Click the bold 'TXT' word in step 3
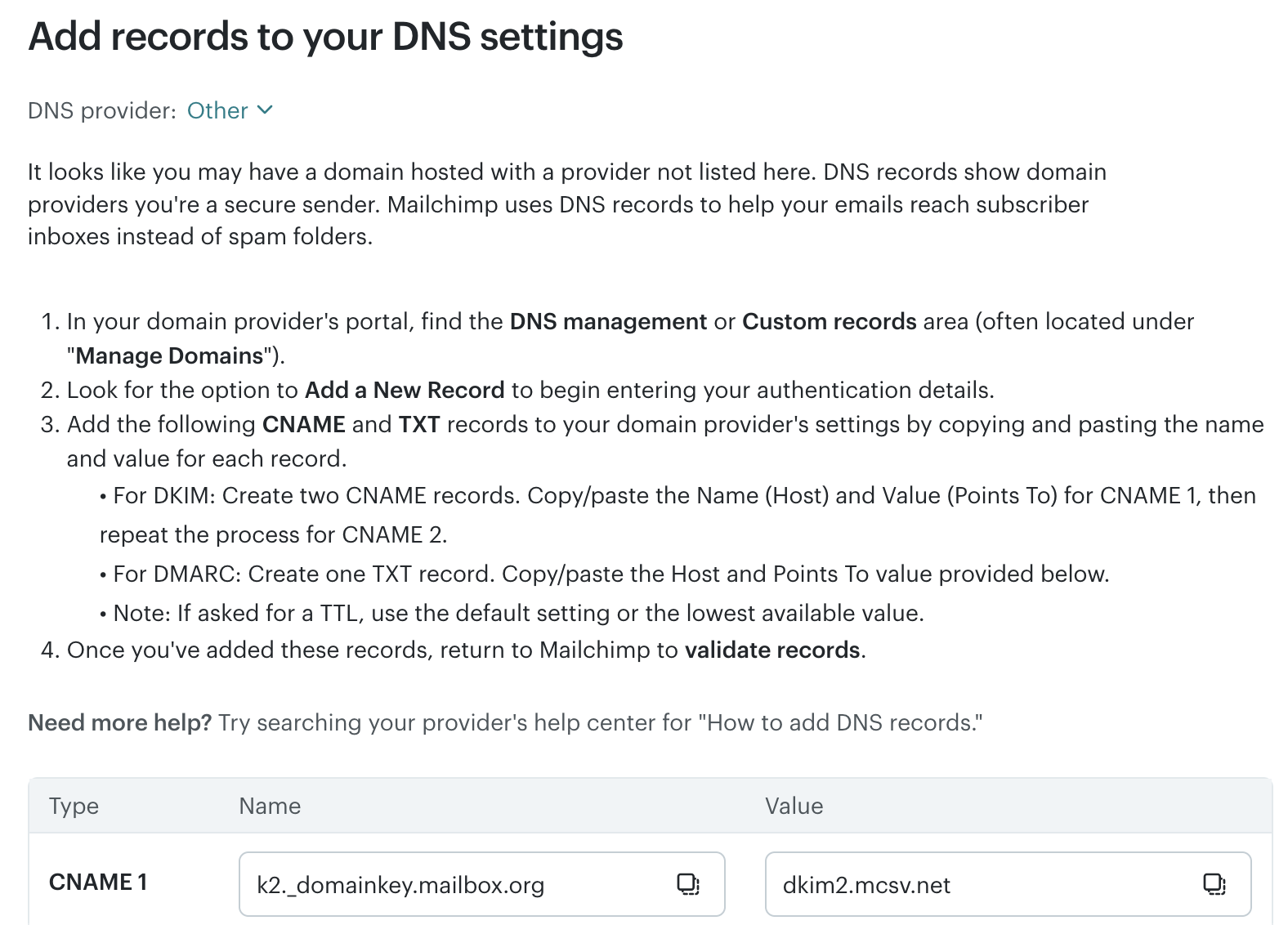1288x925 pixels. point(419,425)
